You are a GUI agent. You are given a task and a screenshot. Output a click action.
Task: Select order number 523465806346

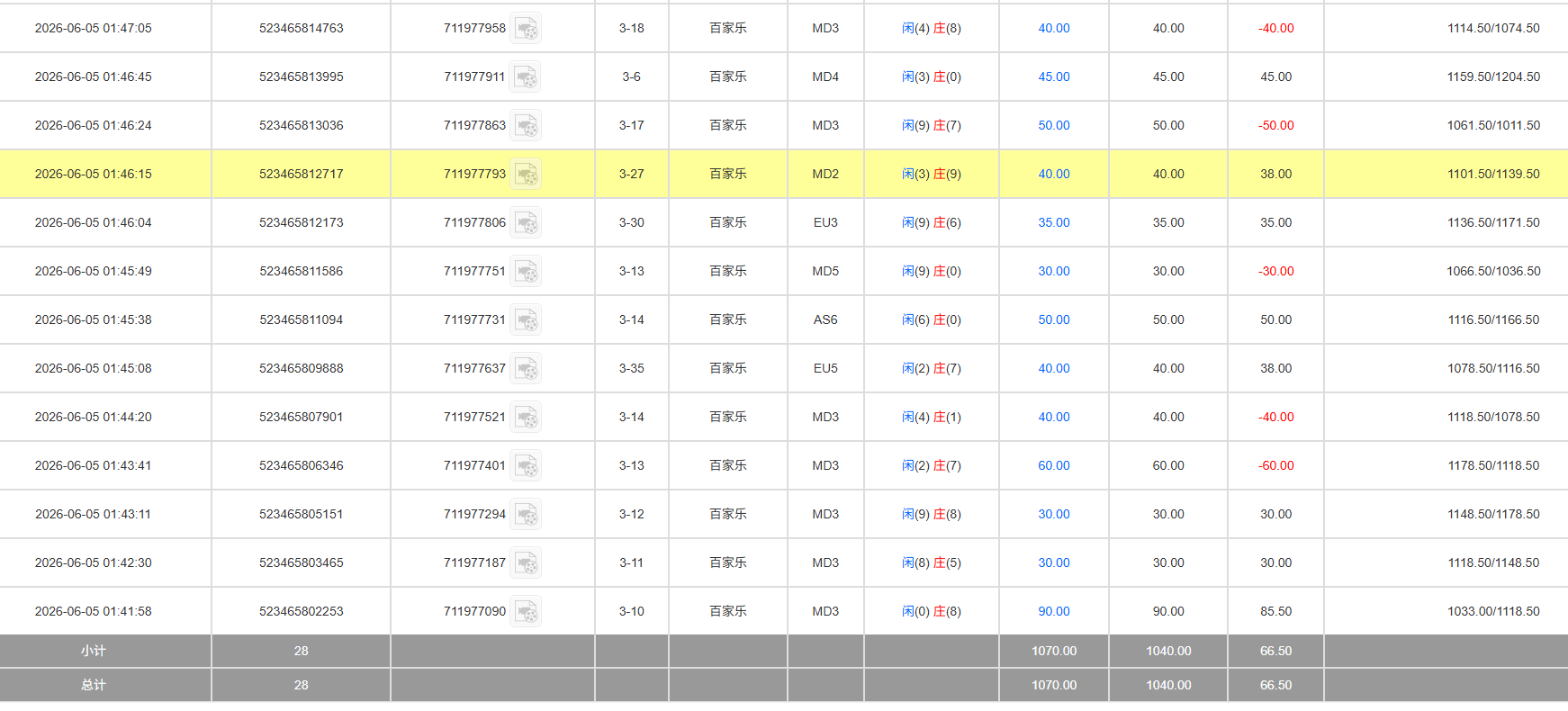click(x=302, y=465)
